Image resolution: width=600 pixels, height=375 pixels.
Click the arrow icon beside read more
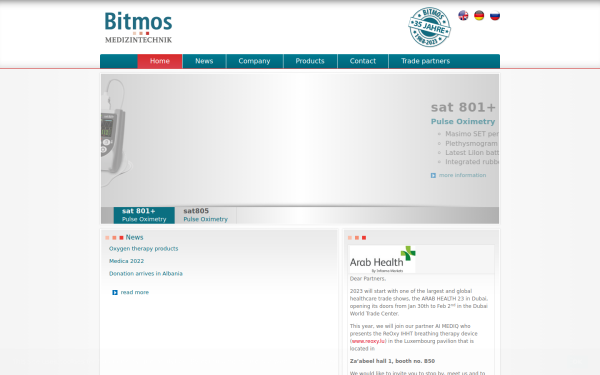point(115,292)
